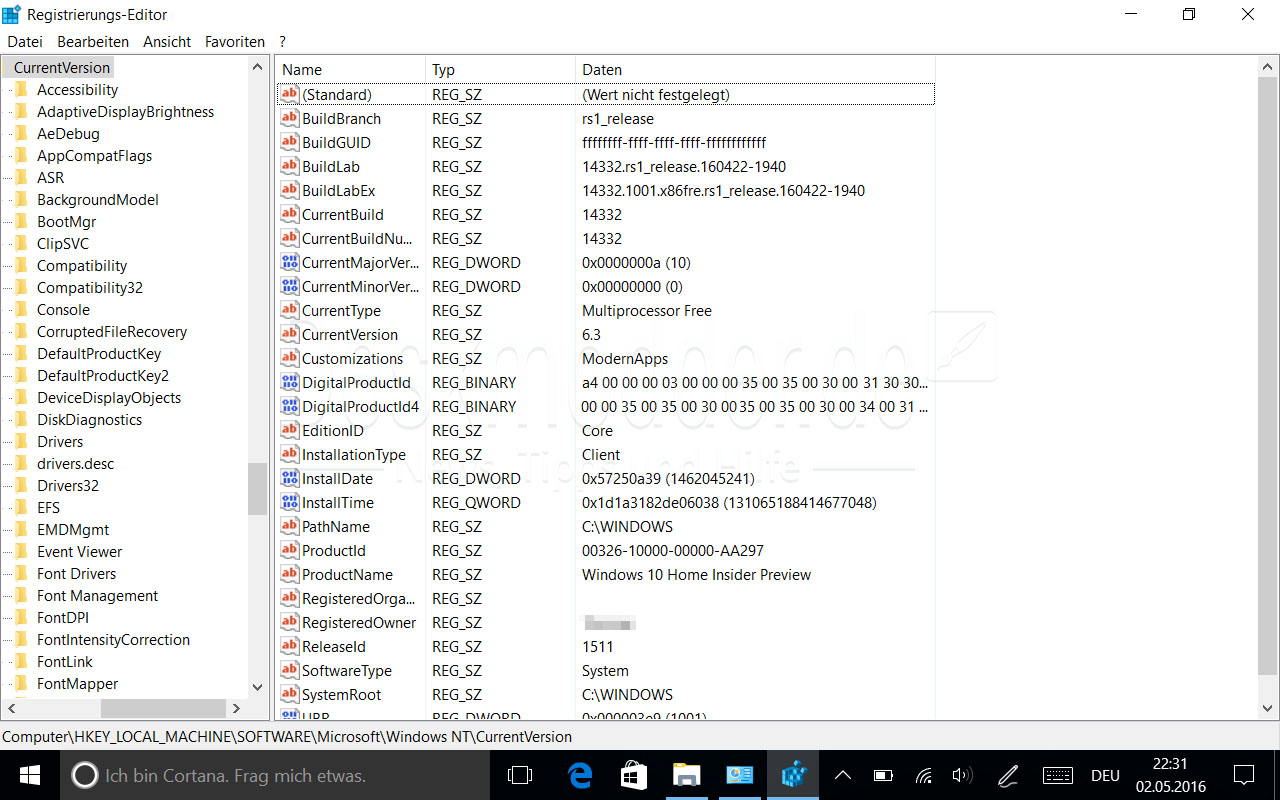The height and width of the screenshot is (800, 1280).
Task: Click the BuildGUID string value icon
Action: (290, 142)
